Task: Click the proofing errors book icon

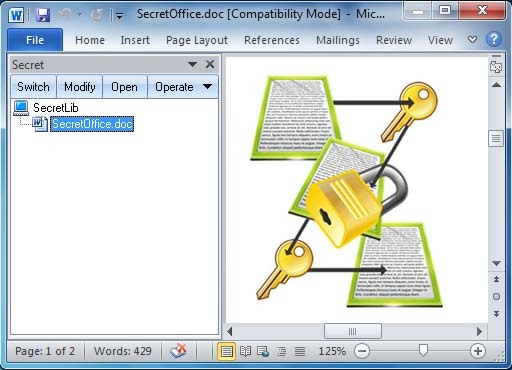Action: (179, 351)
